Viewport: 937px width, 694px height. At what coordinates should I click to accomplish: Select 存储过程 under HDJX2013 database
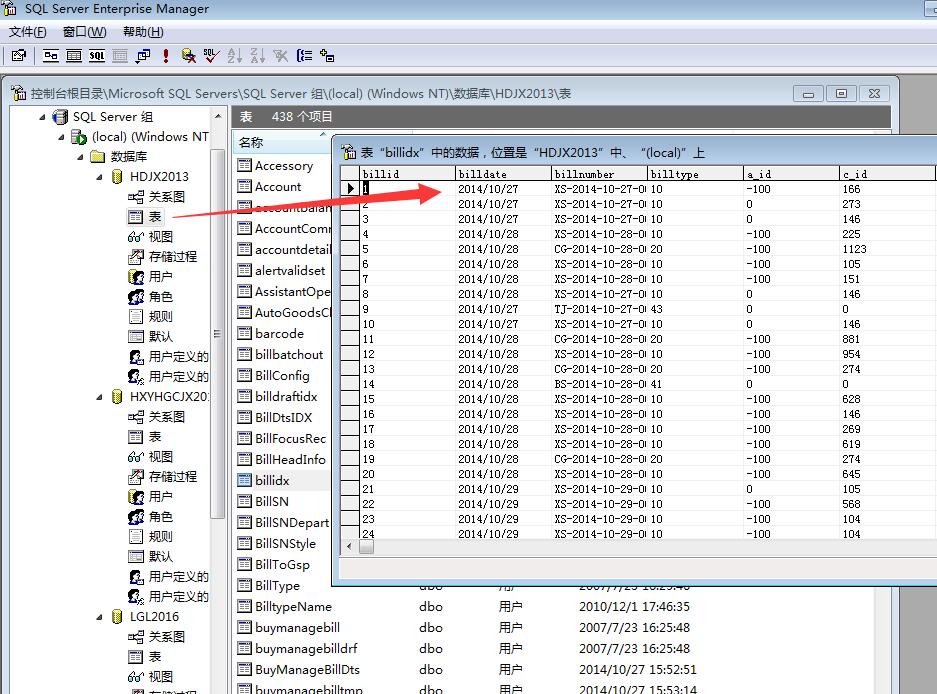[172, 257]
